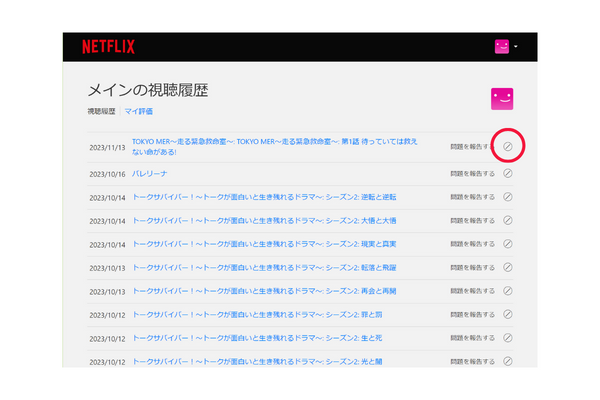Hide the TOKYO MER 第1話 entry from history
Screen dimensions: 600x400
(x=507, y=147)
